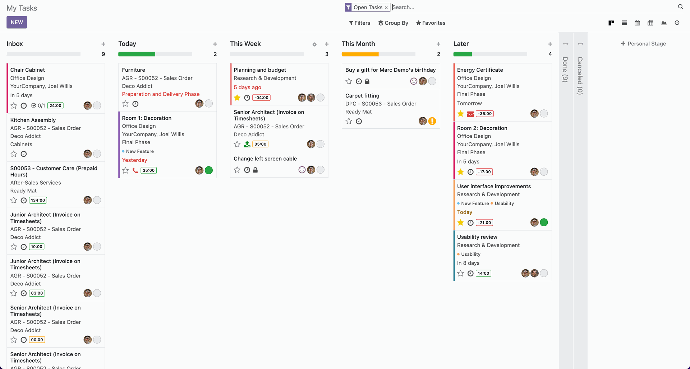Open the Group By dropdown
Image resolution: width=690 pixels, height=369 pixels.
coord(393,23)
